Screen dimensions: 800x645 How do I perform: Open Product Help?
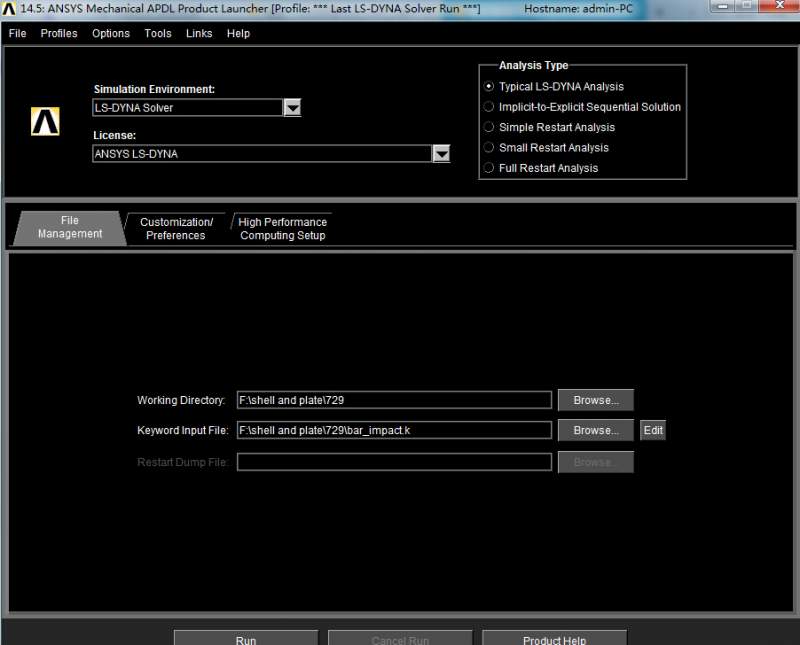[x=554, y=638]
